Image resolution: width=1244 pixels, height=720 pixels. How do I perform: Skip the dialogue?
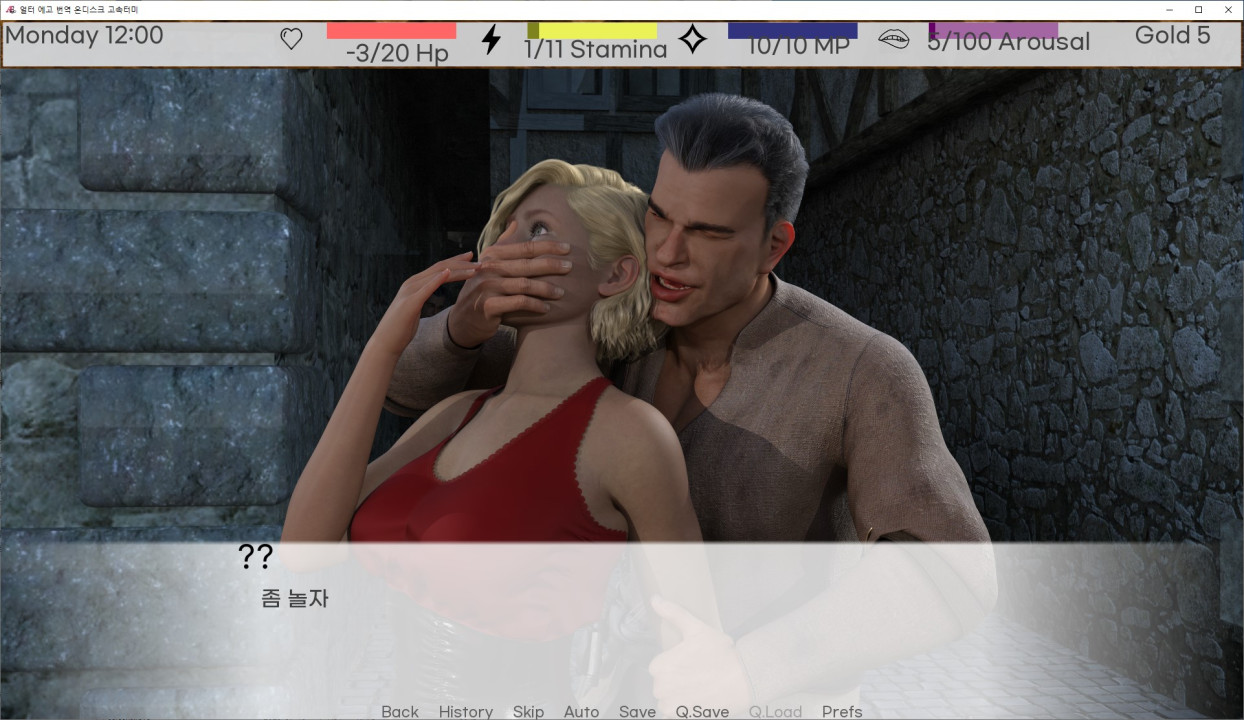[528, 711]
